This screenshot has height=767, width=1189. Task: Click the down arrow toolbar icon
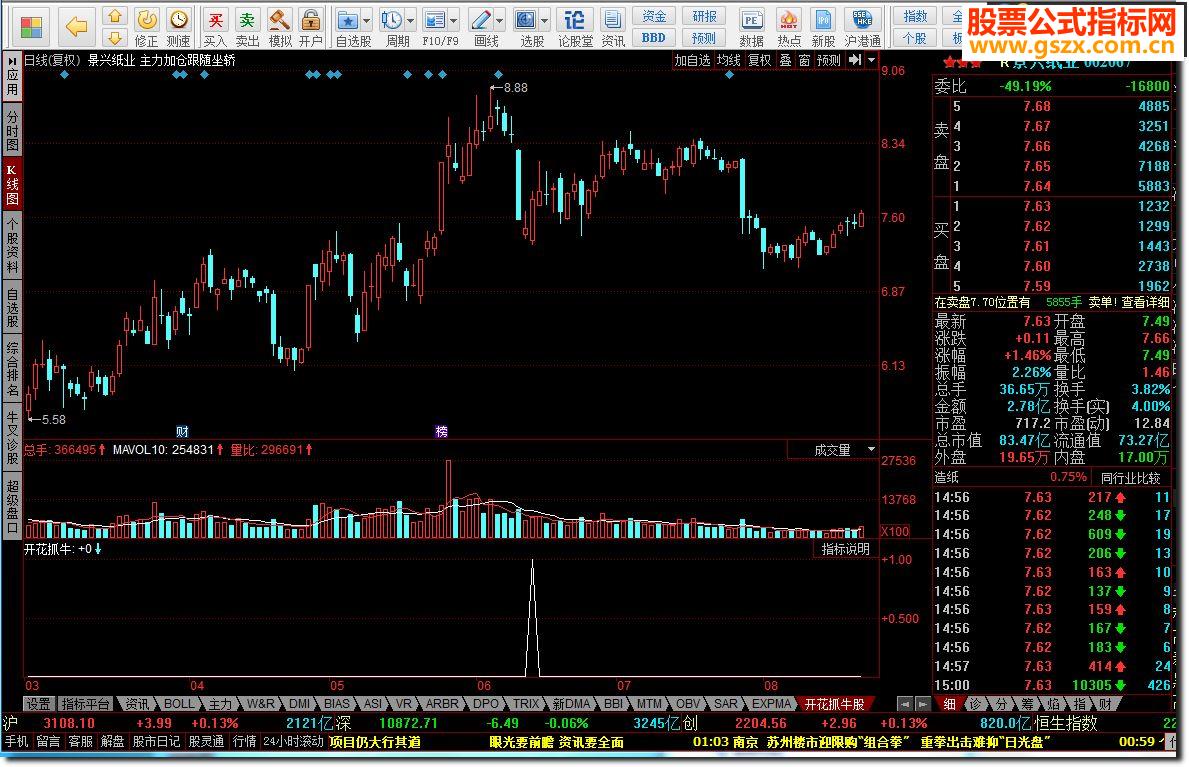[114, 36]
